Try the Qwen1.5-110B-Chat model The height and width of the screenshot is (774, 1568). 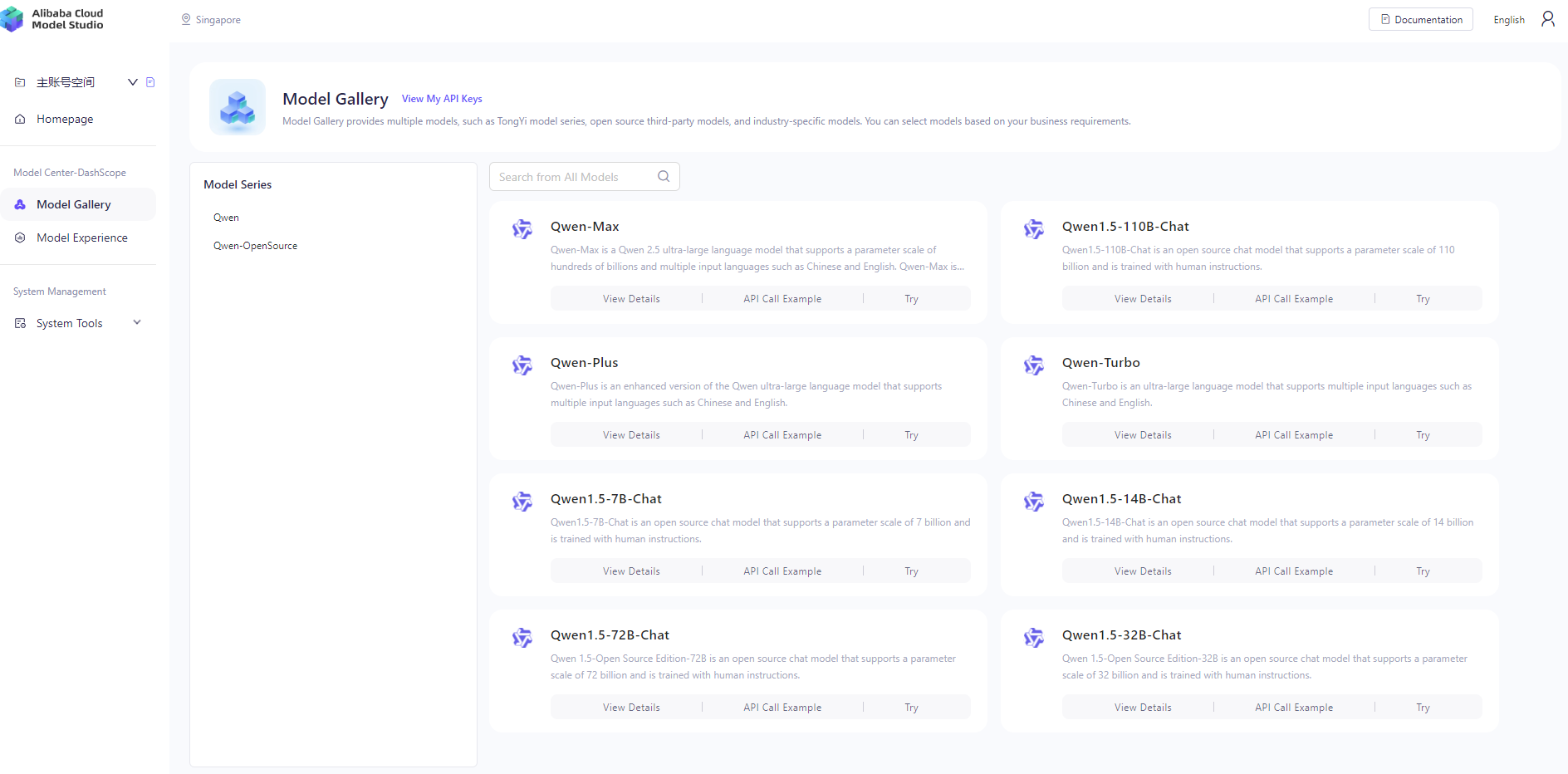[x=1423, y=299]
